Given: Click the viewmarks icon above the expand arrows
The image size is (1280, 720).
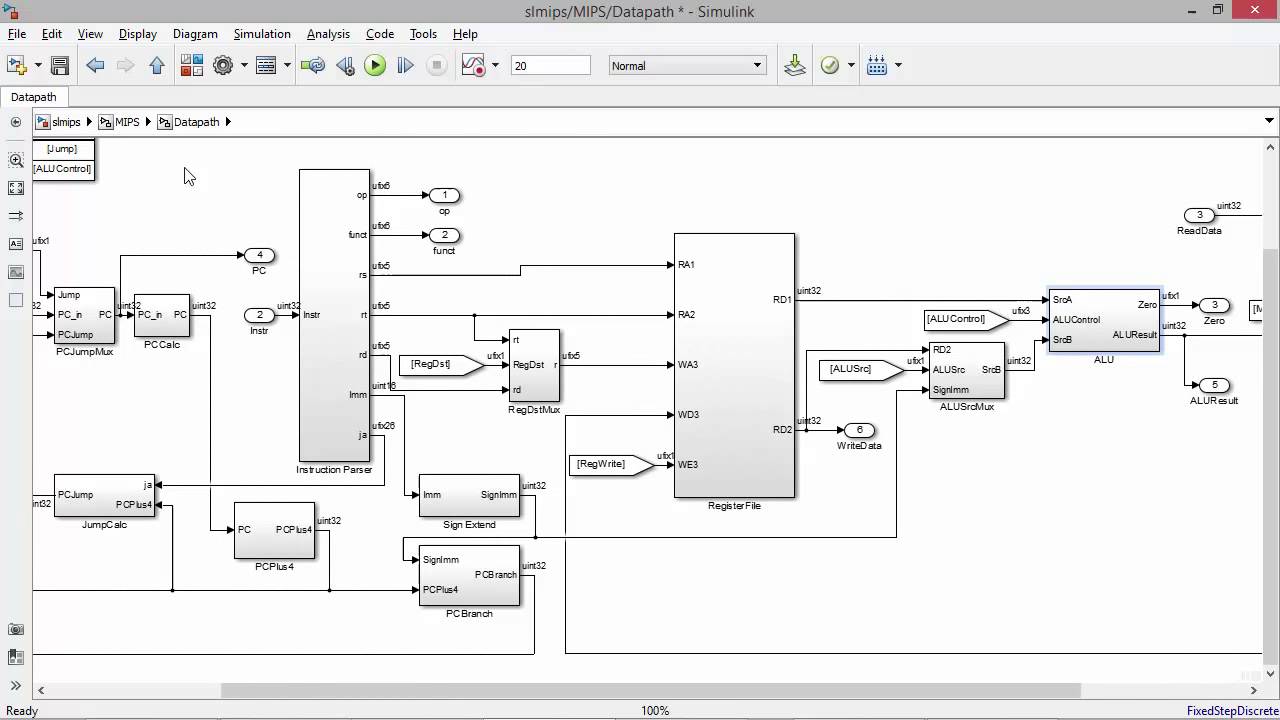Looking at the screenshot, I should pyautogui.click(x=16, y=657).
